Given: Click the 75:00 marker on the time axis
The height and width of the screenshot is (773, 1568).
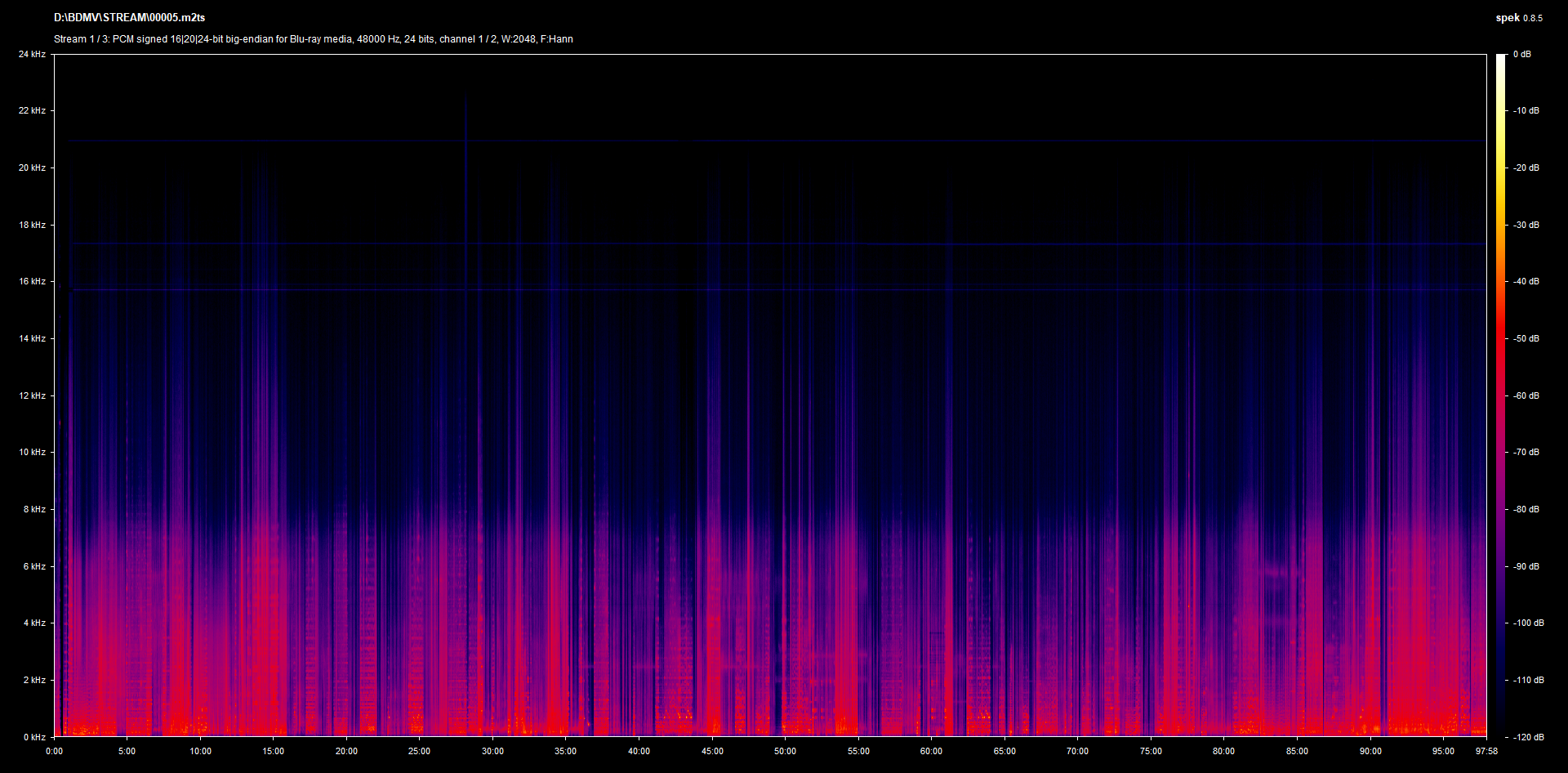Looking at the screenshot, I should pos(1151,752).
